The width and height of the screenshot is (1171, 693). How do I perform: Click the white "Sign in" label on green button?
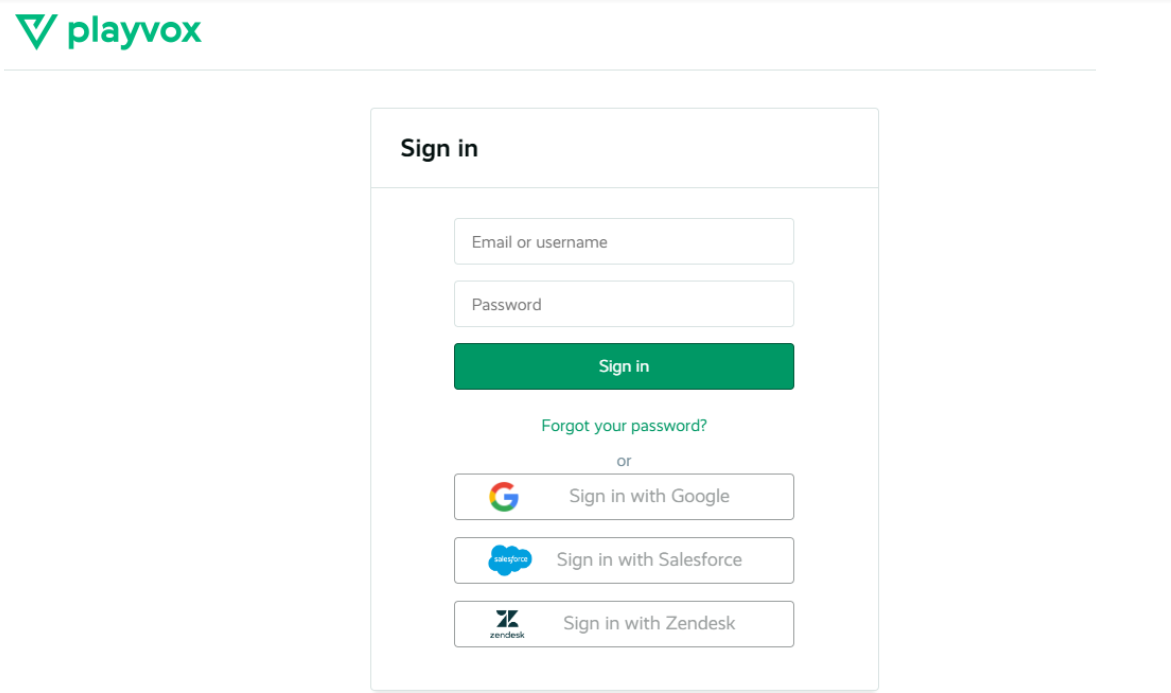pos(624,367)
